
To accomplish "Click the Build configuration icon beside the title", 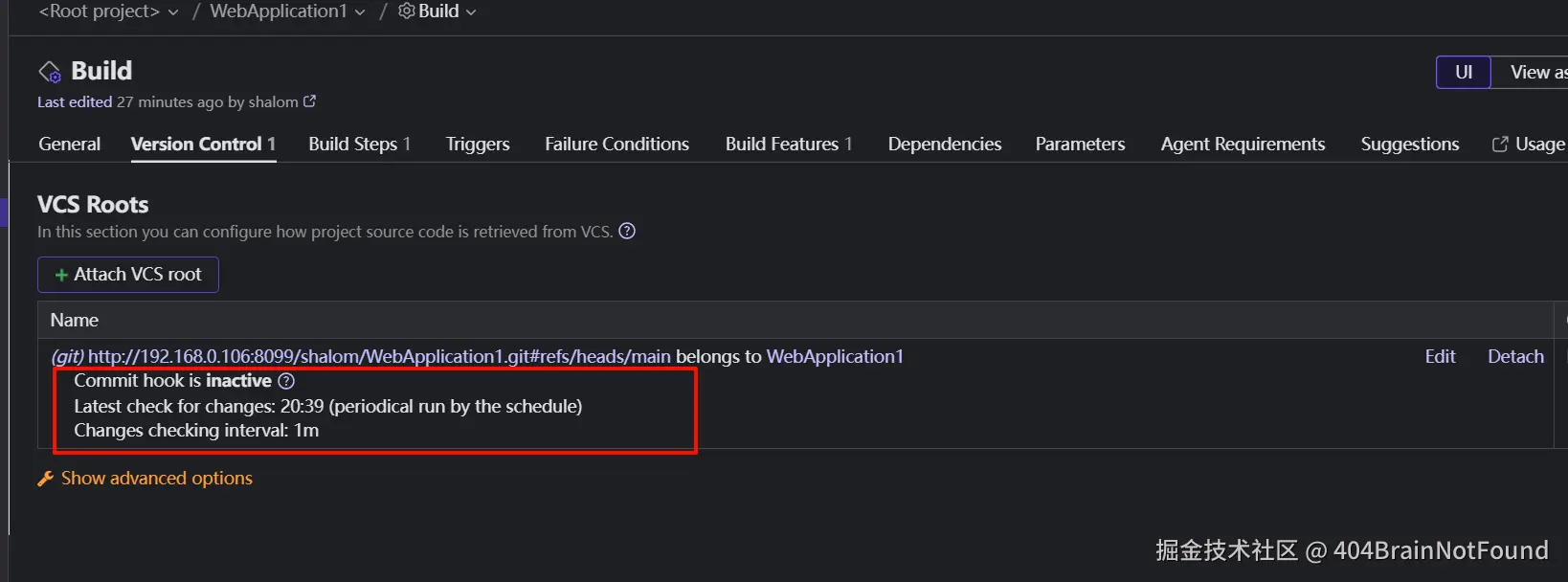I will click(x=50, y=72).
